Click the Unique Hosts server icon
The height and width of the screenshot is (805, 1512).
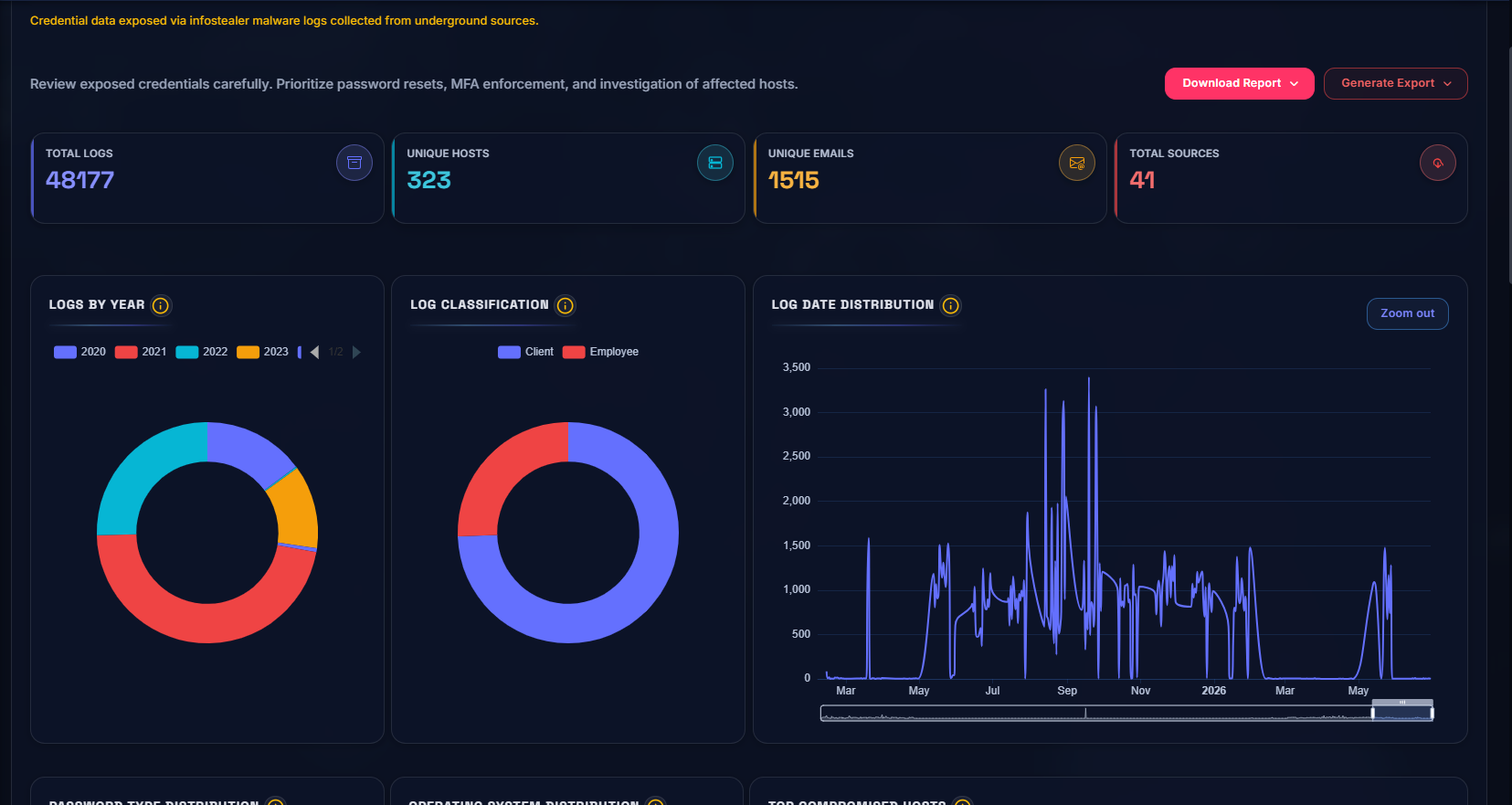tap(715, 163)
